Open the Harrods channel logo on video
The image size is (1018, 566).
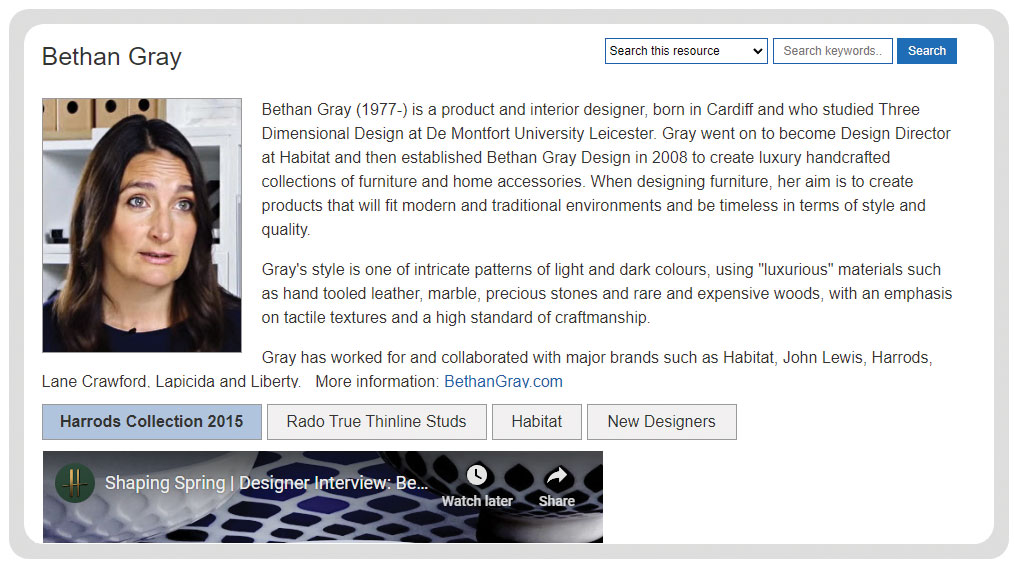[75, 483]
